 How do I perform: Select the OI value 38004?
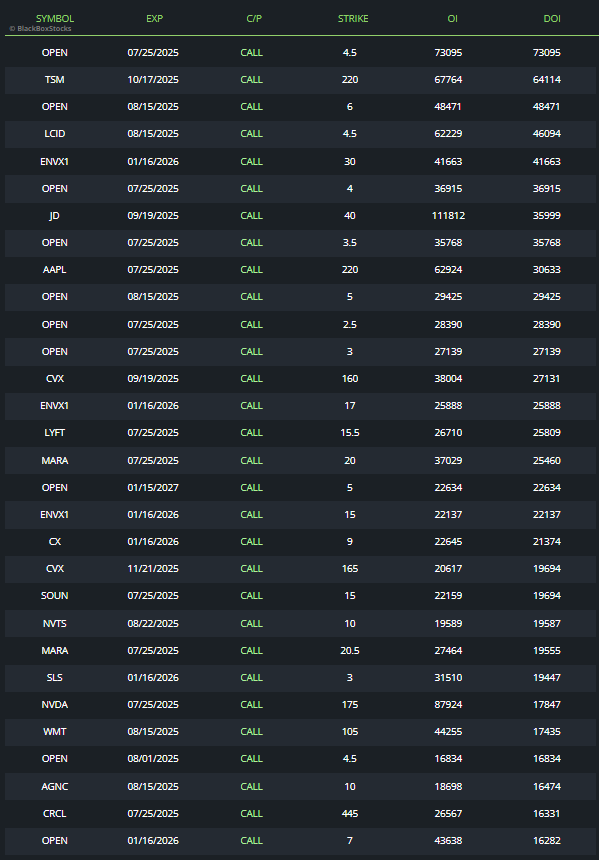[449, 378]
